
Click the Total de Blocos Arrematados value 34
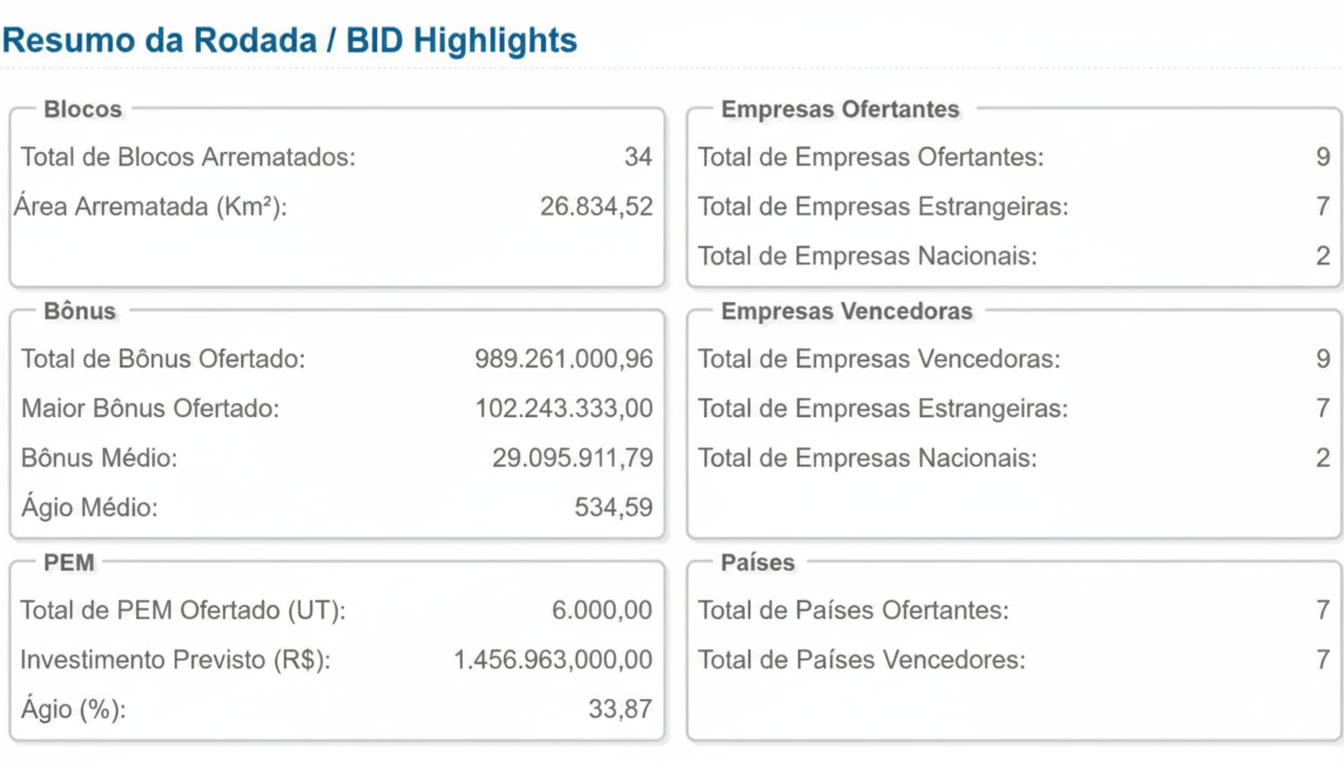[638, 157]
